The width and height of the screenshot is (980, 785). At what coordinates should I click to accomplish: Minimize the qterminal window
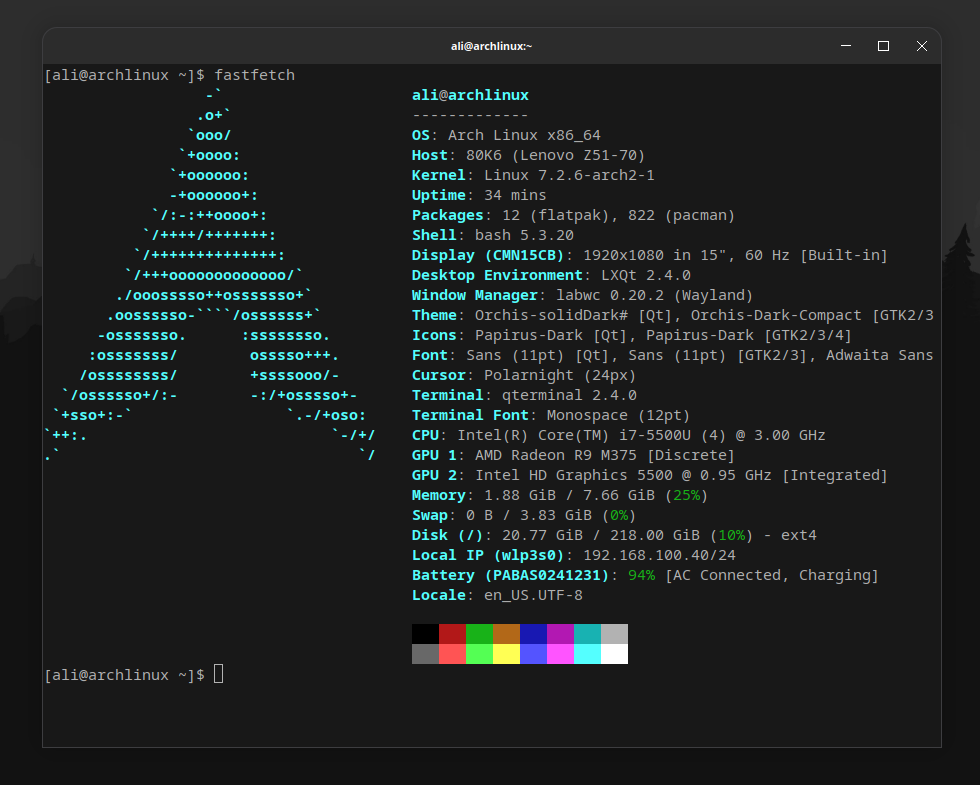846,46
